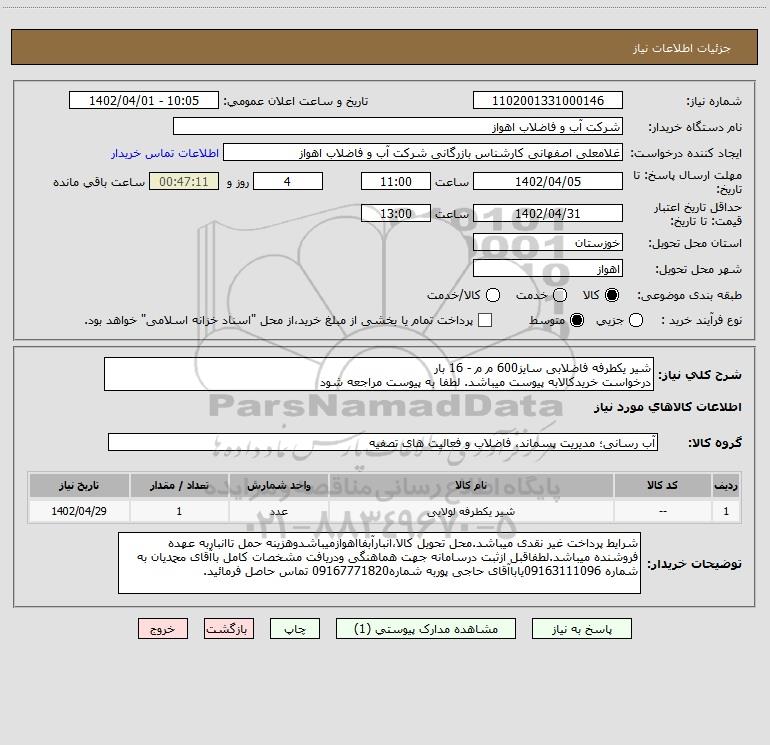Image resolution: width=770 pixels, height=745 pixels.
Task: Click the province field خوزستان
Action: [x=548, y=243]
